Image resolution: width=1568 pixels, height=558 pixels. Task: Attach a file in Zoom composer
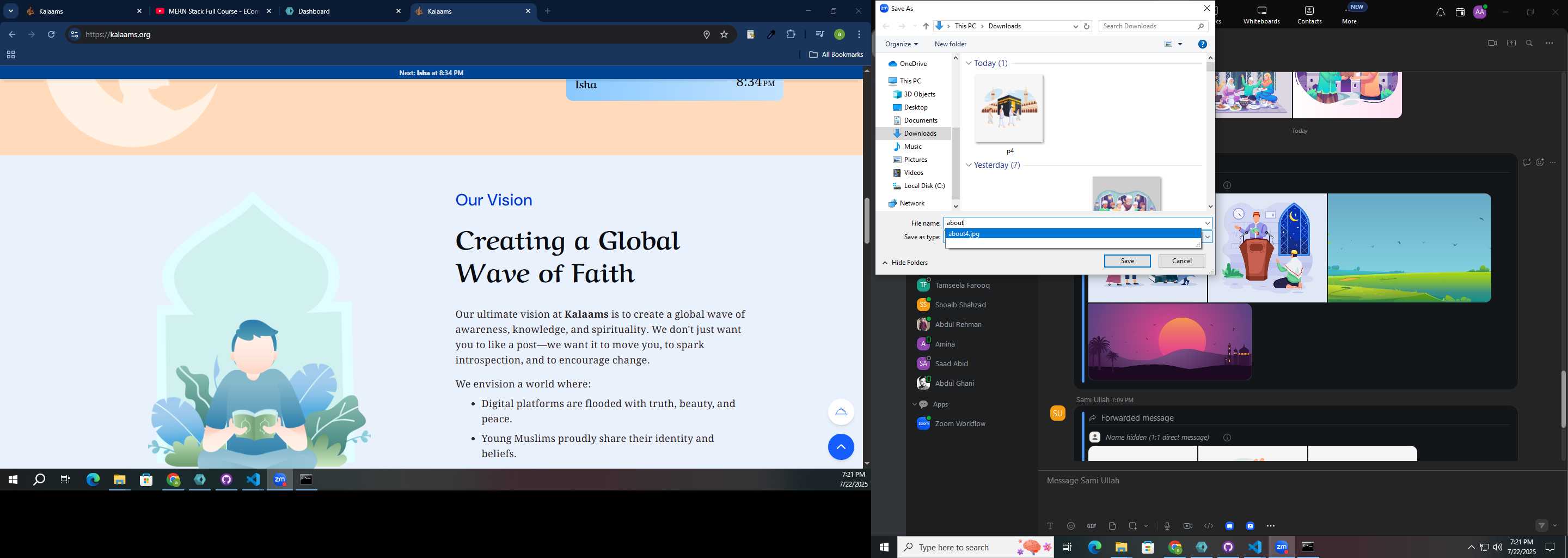tap(1112, 526)
